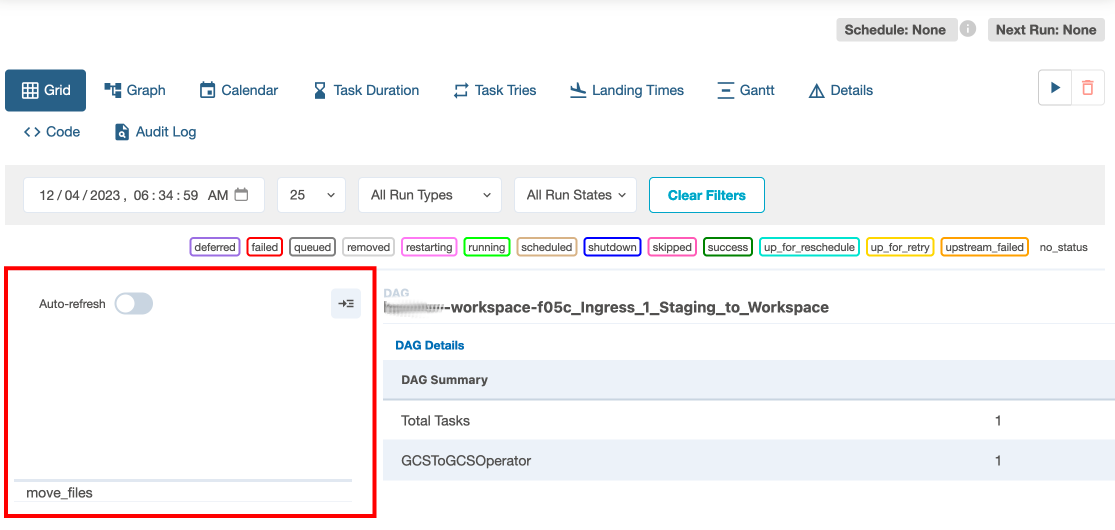Viewport: 1115px width, 530px height.
Task: Click the upstream_failed status legend
Action: pyautogui.click(x=984, y=247)
